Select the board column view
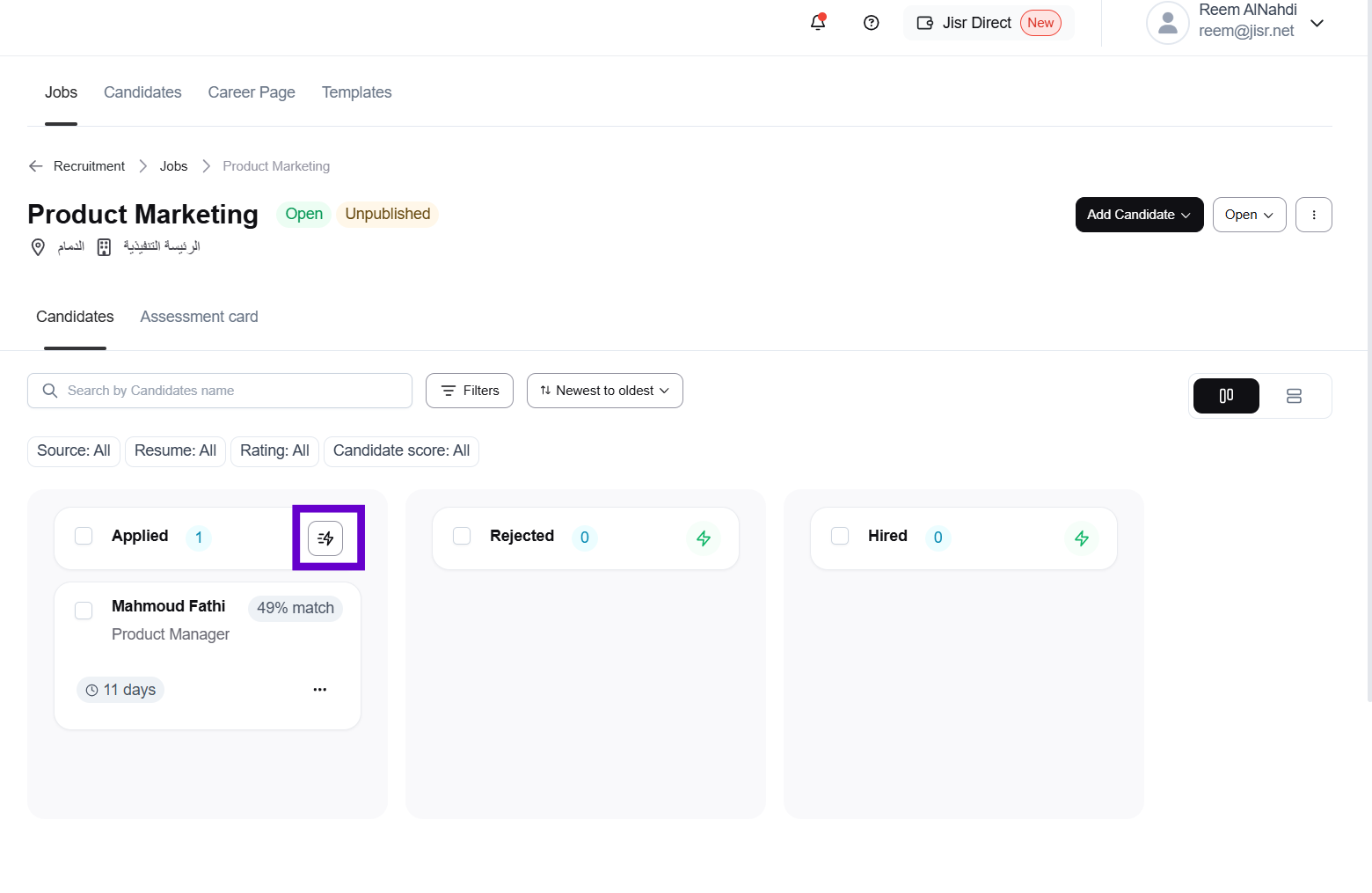 coord(1226,396)
